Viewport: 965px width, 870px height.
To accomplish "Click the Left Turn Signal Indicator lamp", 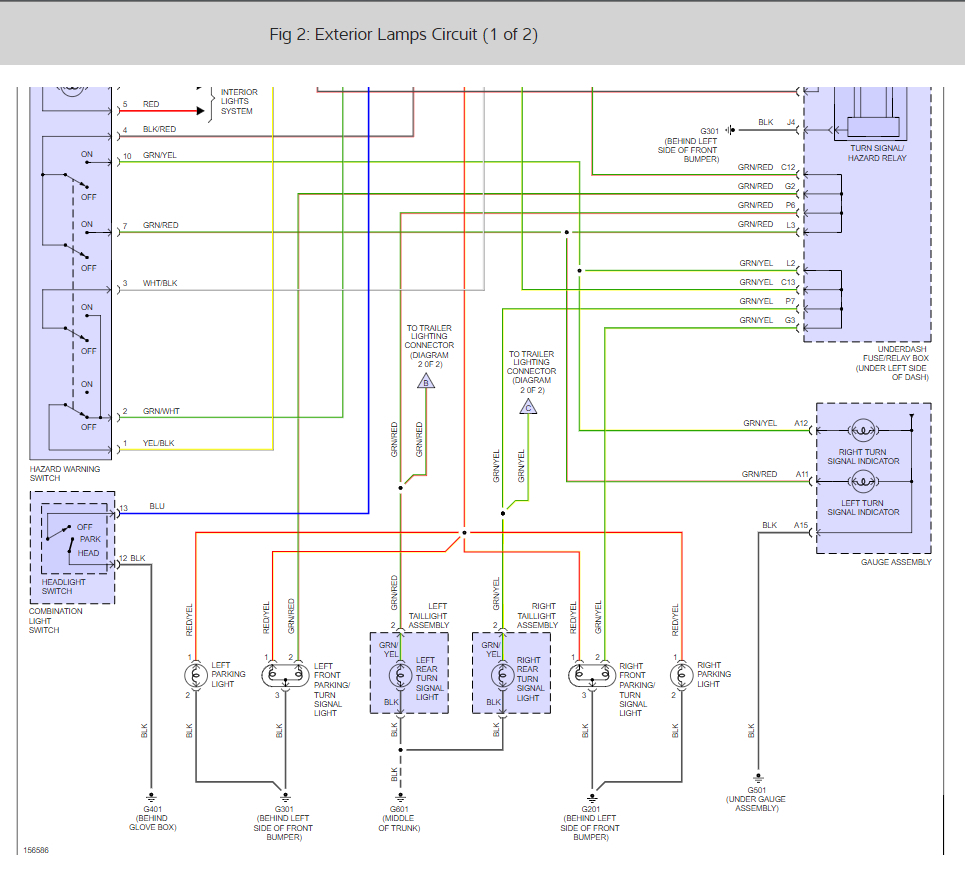I will pos(863,481).
